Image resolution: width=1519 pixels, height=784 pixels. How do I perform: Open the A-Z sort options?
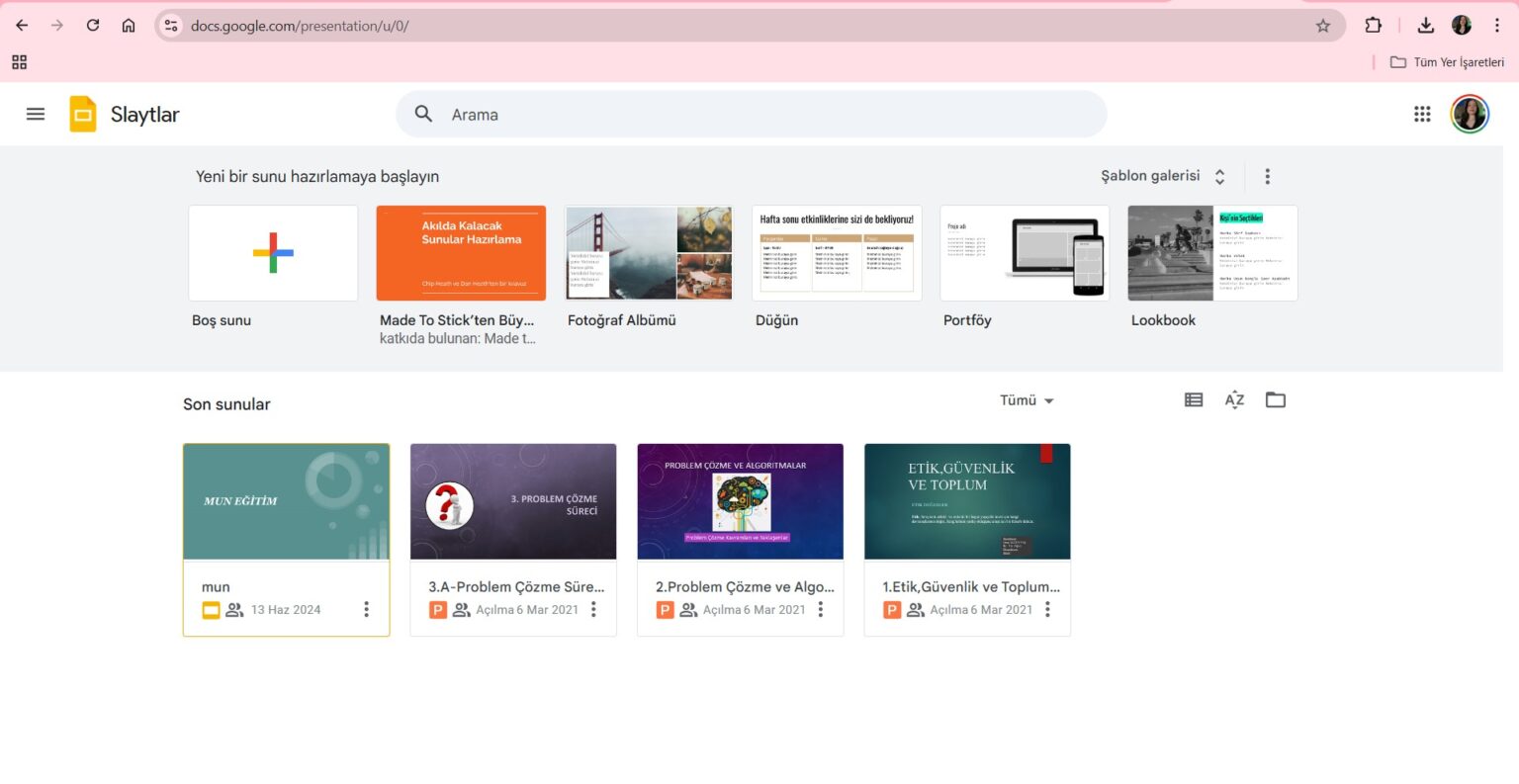click(x=1234, y=400)
